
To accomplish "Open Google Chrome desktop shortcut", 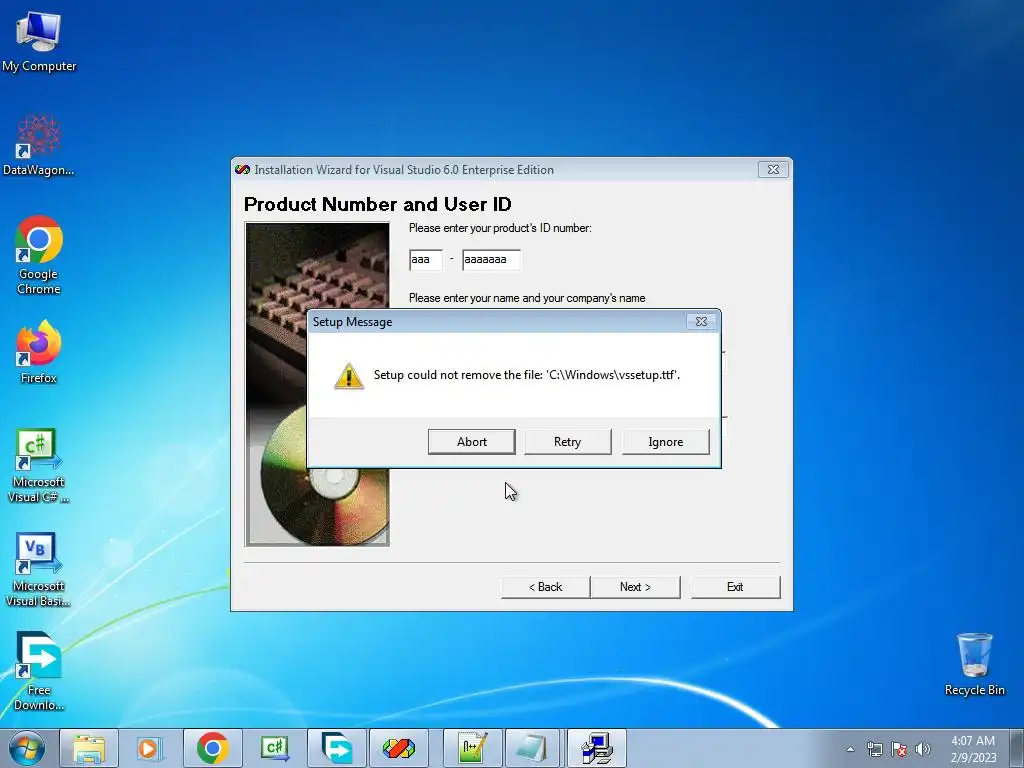I will click(x=39, y=255).
